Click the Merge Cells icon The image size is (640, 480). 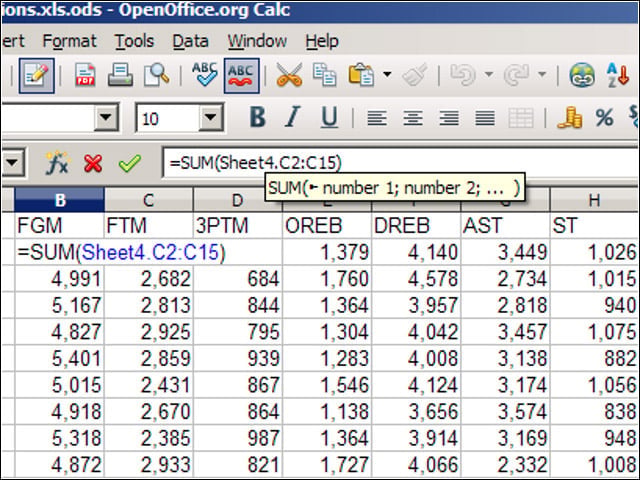(x=521, y=118)
